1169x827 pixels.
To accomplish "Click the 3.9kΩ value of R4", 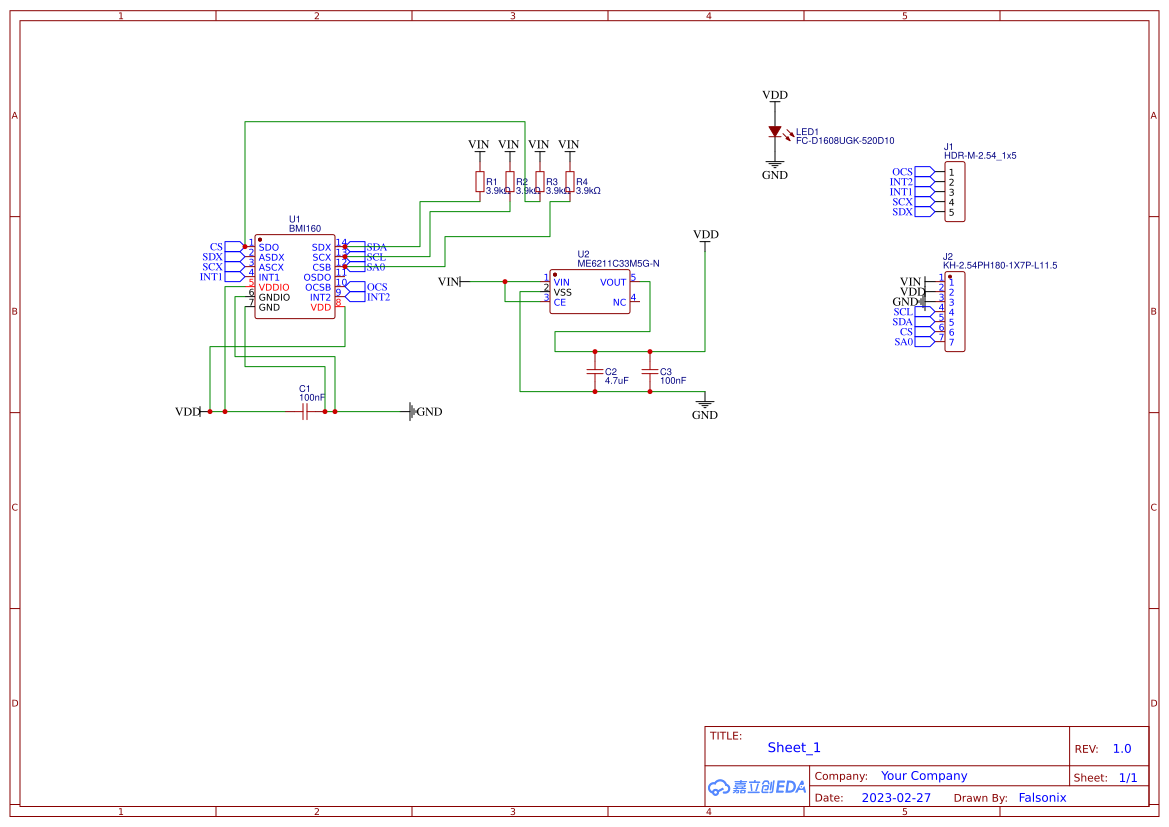I will tap(588, 191).
